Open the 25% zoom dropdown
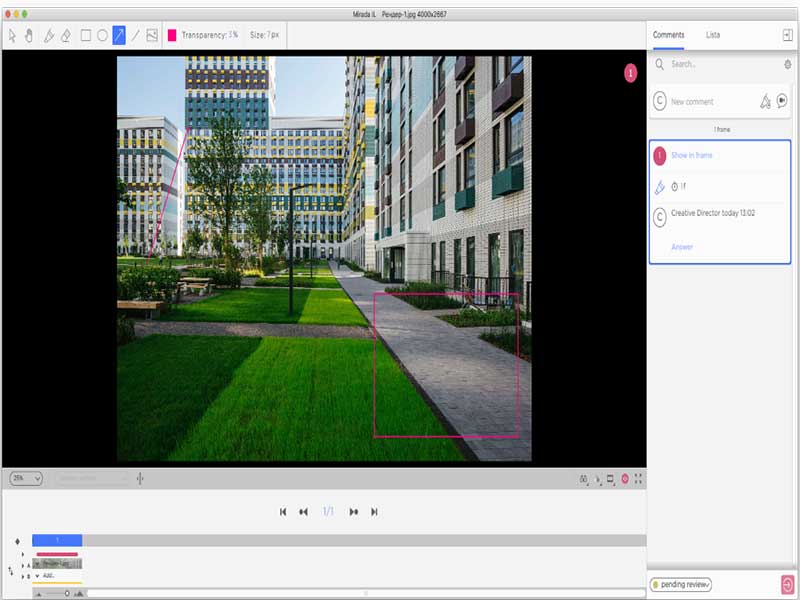The height and width of the screenshot is (600, 800). coord(25,479)
